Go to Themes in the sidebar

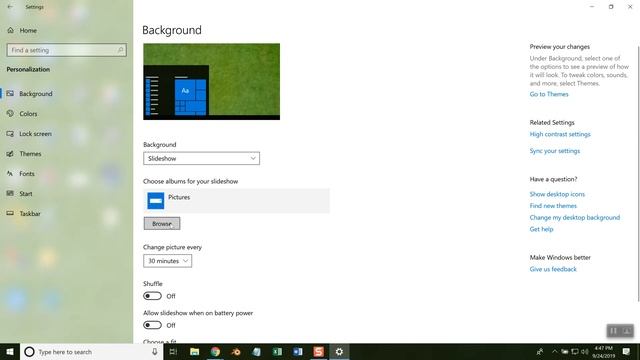(30, 153)
